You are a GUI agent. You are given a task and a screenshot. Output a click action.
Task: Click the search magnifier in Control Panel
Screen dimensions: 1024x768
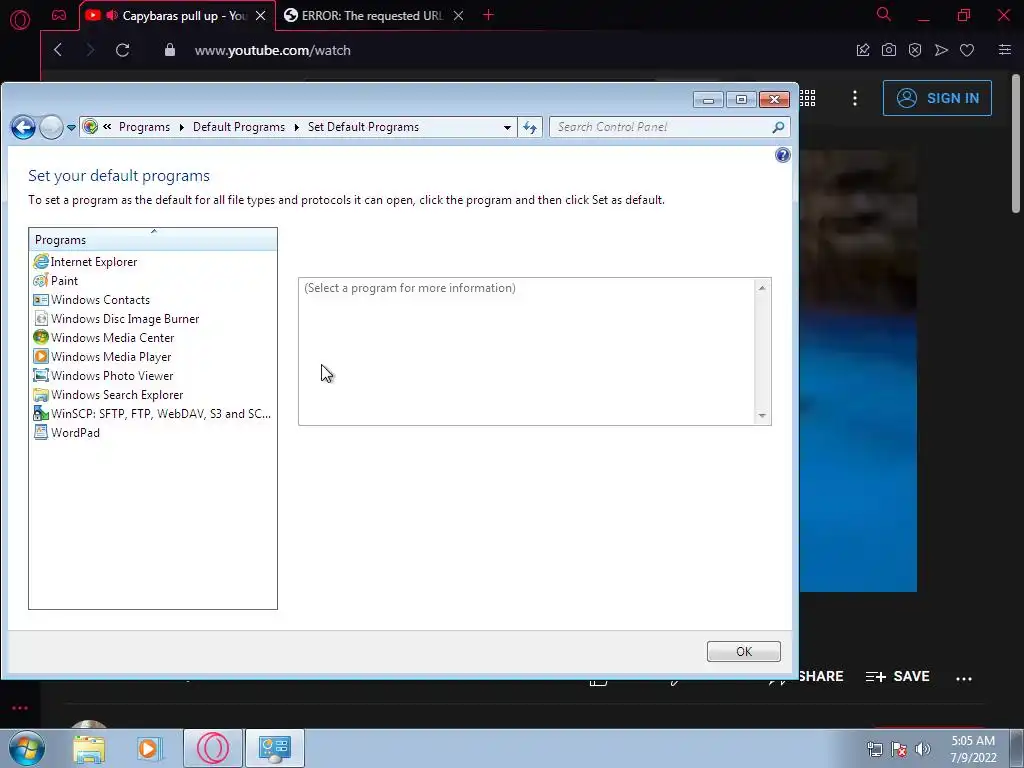[x=778, y=127]
